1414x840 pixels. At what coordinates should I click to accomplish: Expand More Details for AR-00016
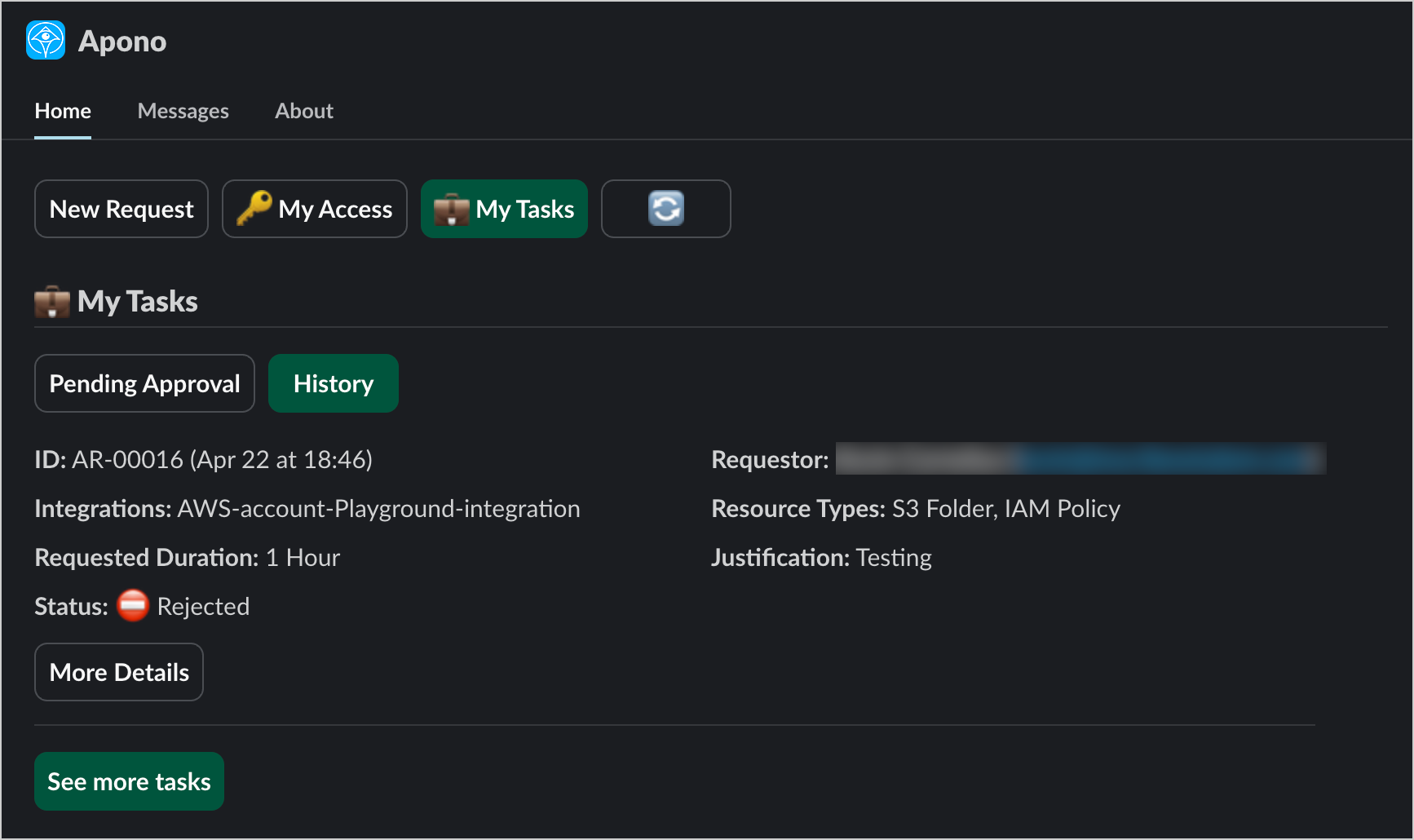[119, 672]
